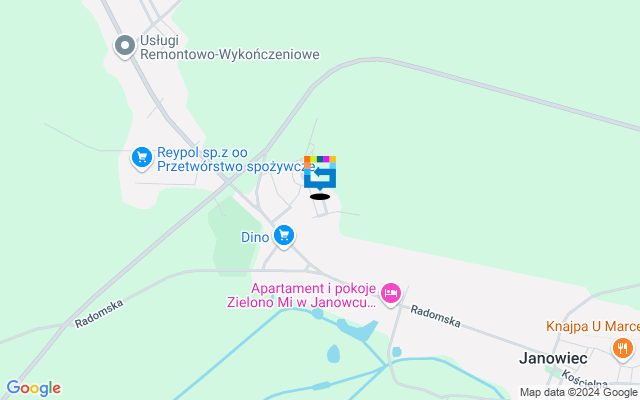The height and width of the screenshot is (400, 640).
Task: Click the Map data ©2024 Google attribution
Action: click(x=579, y=393)
